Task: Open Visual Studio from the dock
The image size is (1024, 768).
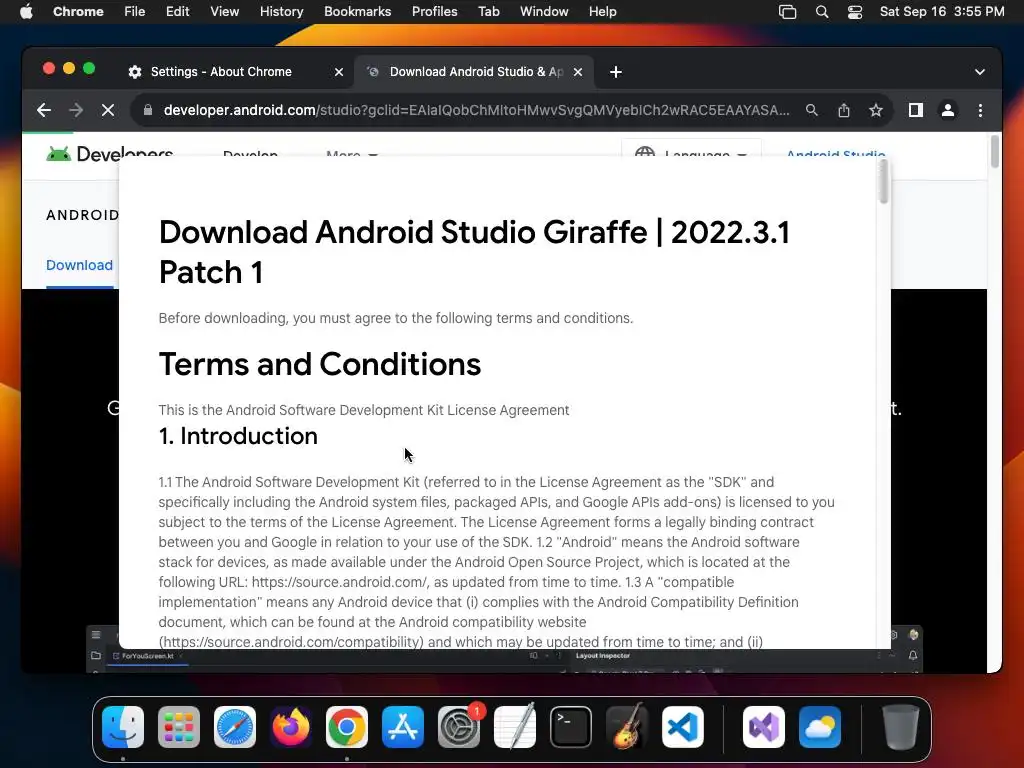Action: click(763, 727)
